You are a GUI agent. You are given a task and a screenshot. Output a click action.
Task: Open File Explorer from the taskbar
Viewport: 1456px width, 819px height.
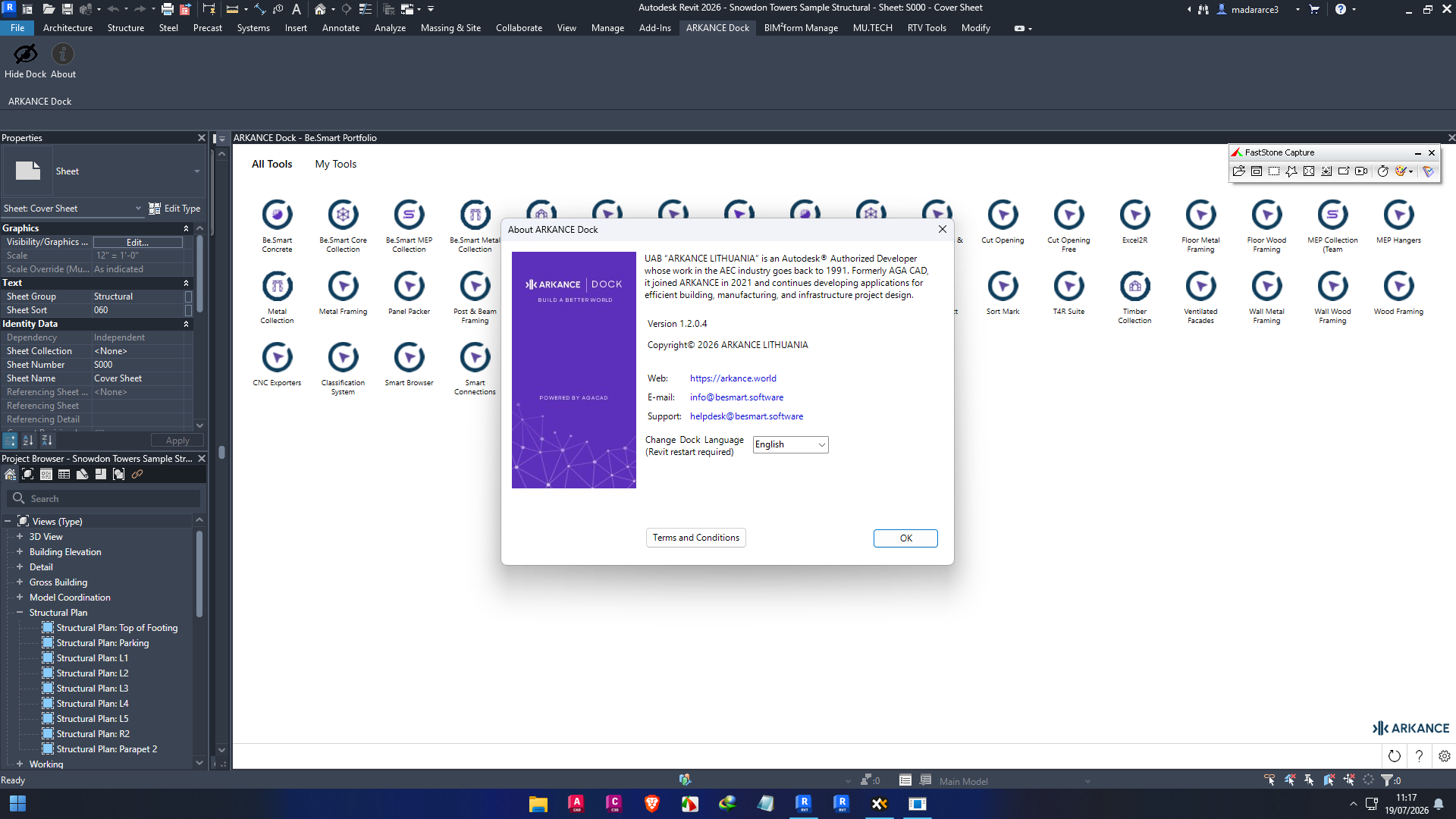pos(538,804)
